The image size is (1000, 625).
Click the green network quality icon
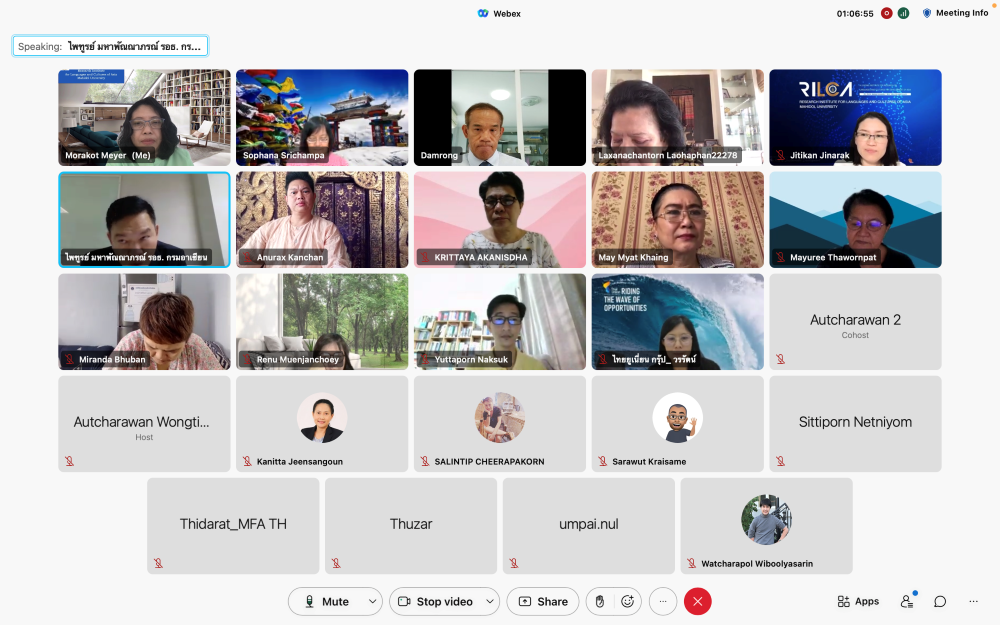tap(903, 13)
